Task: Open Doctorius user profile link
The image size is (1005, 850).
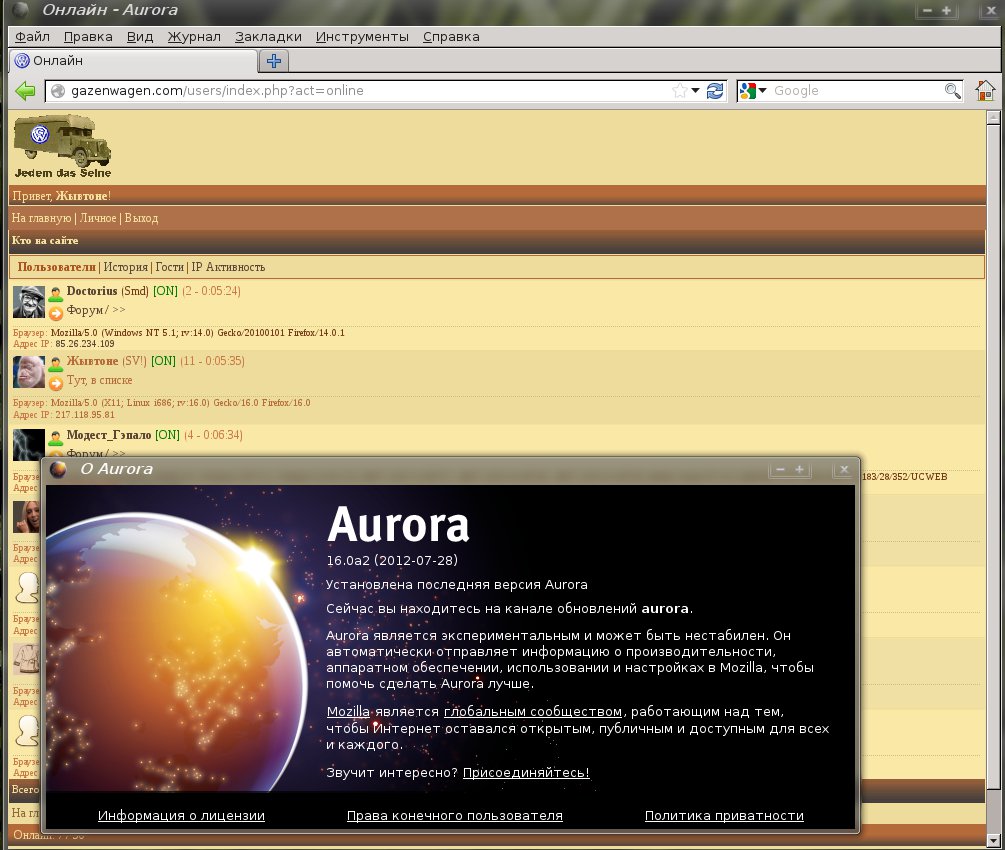Action: [92, 291]
